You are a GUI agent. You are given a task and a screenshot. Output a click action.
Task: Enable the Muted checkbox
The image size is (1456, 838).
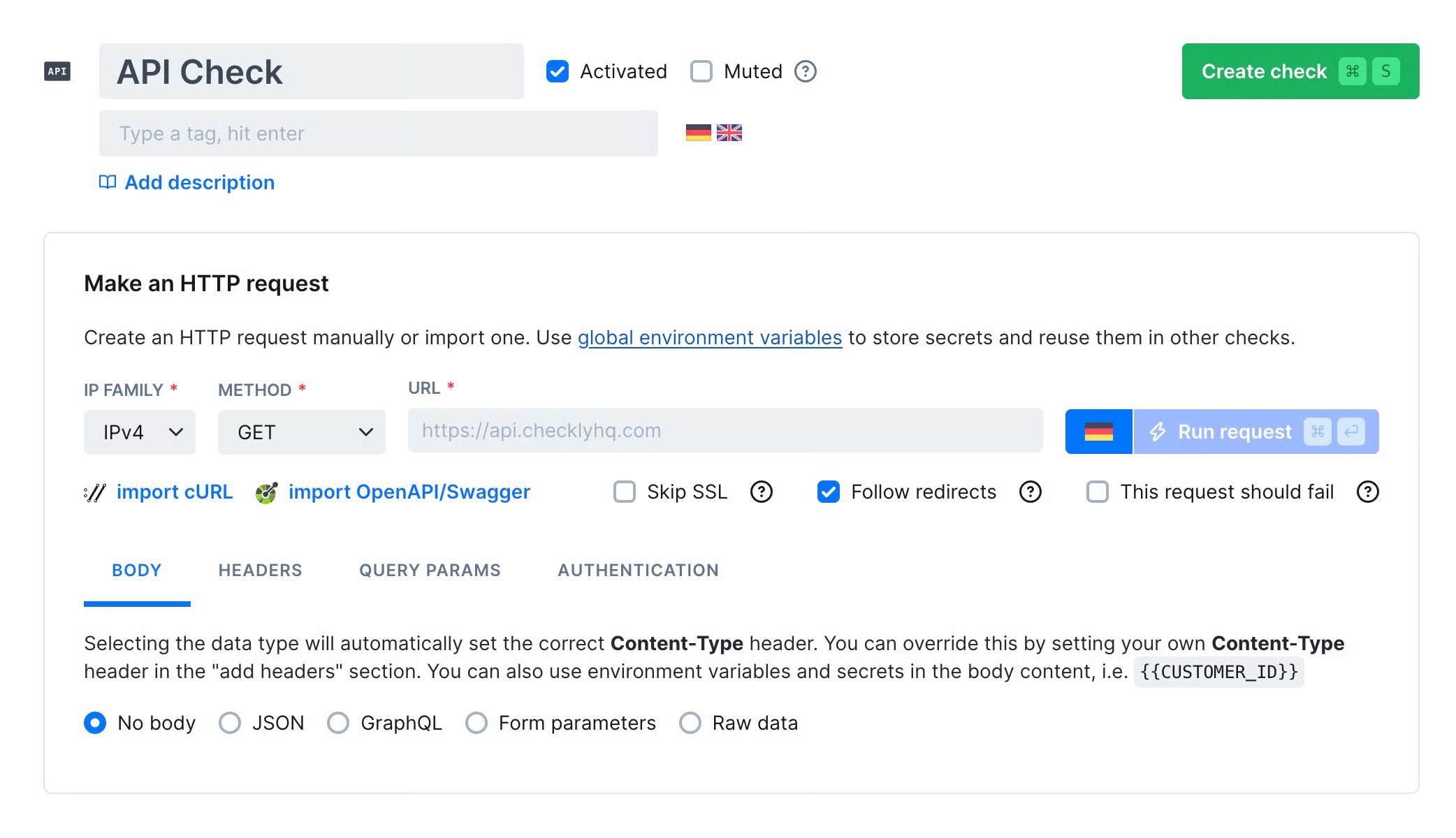701,71
